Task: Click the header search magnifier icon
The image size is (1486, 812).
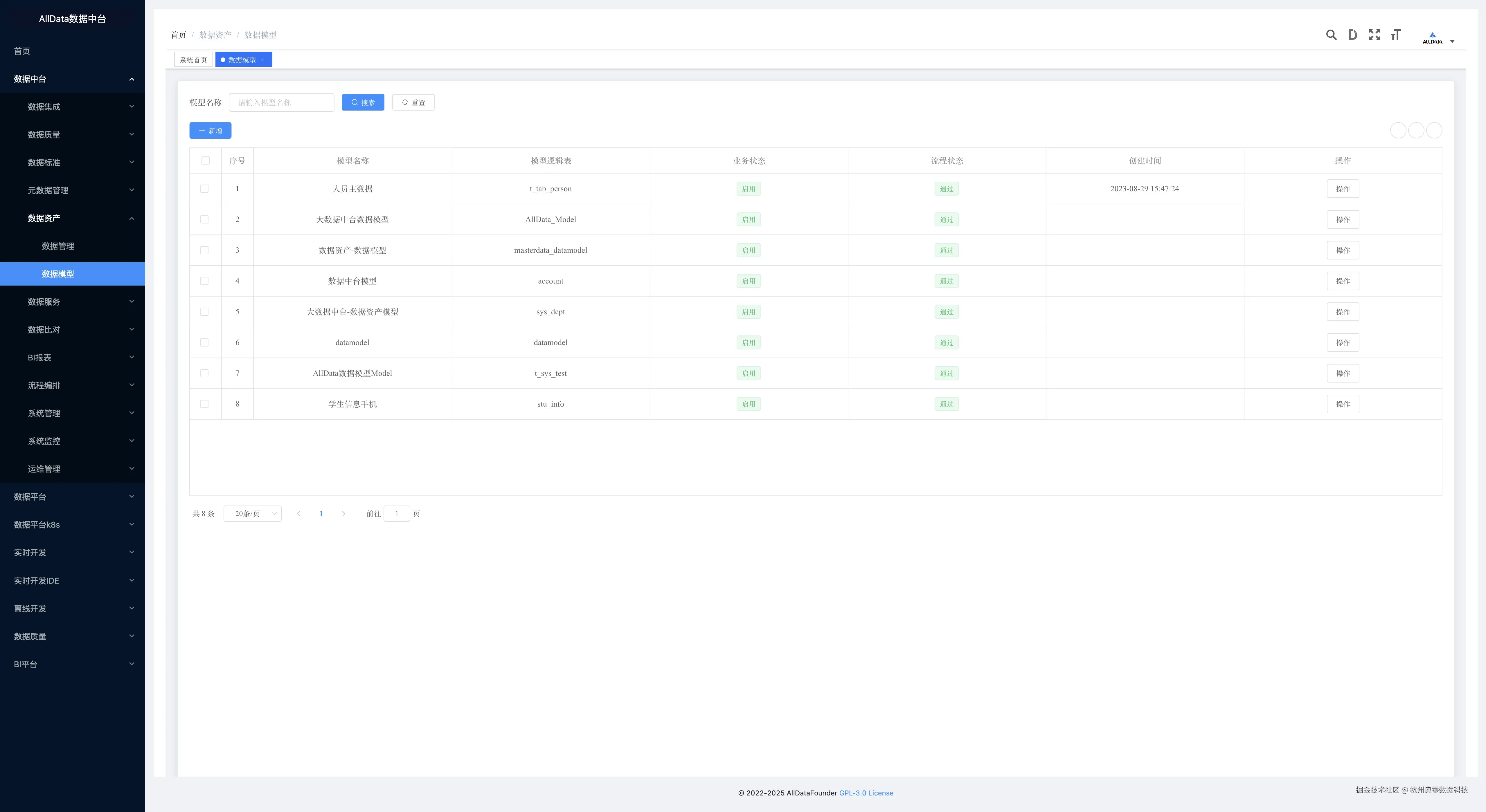Action: pos(1331,35)
